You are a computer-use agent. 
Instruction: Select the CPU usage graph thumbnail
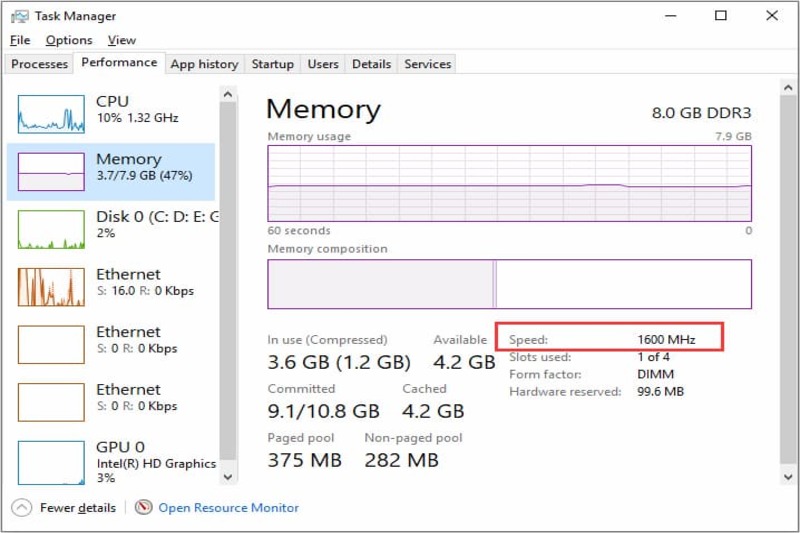(51, 113)
